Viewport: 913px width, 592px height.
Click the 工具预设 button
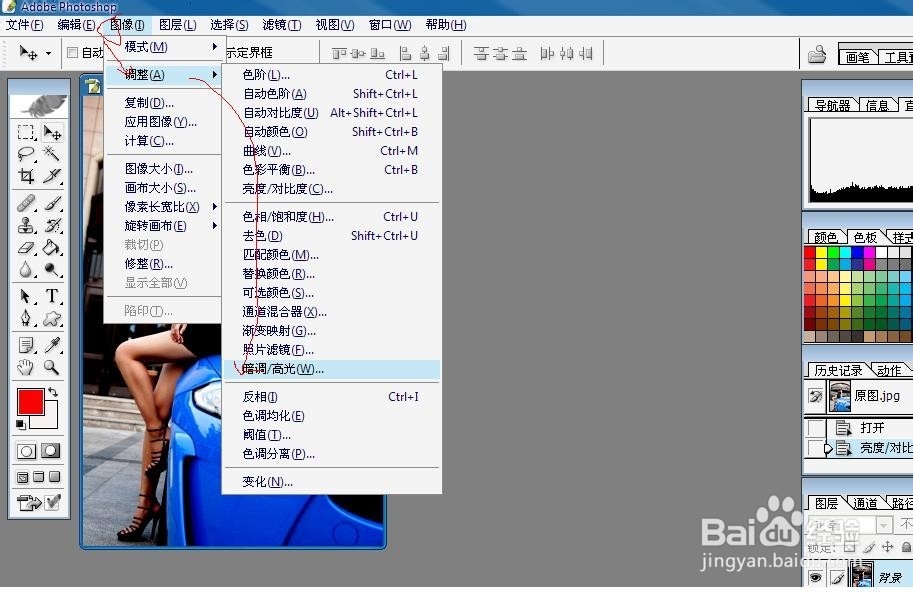click(898, 56)
